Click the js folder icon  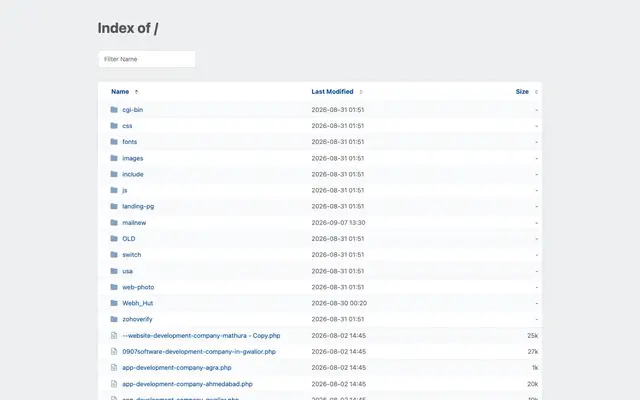114,190
